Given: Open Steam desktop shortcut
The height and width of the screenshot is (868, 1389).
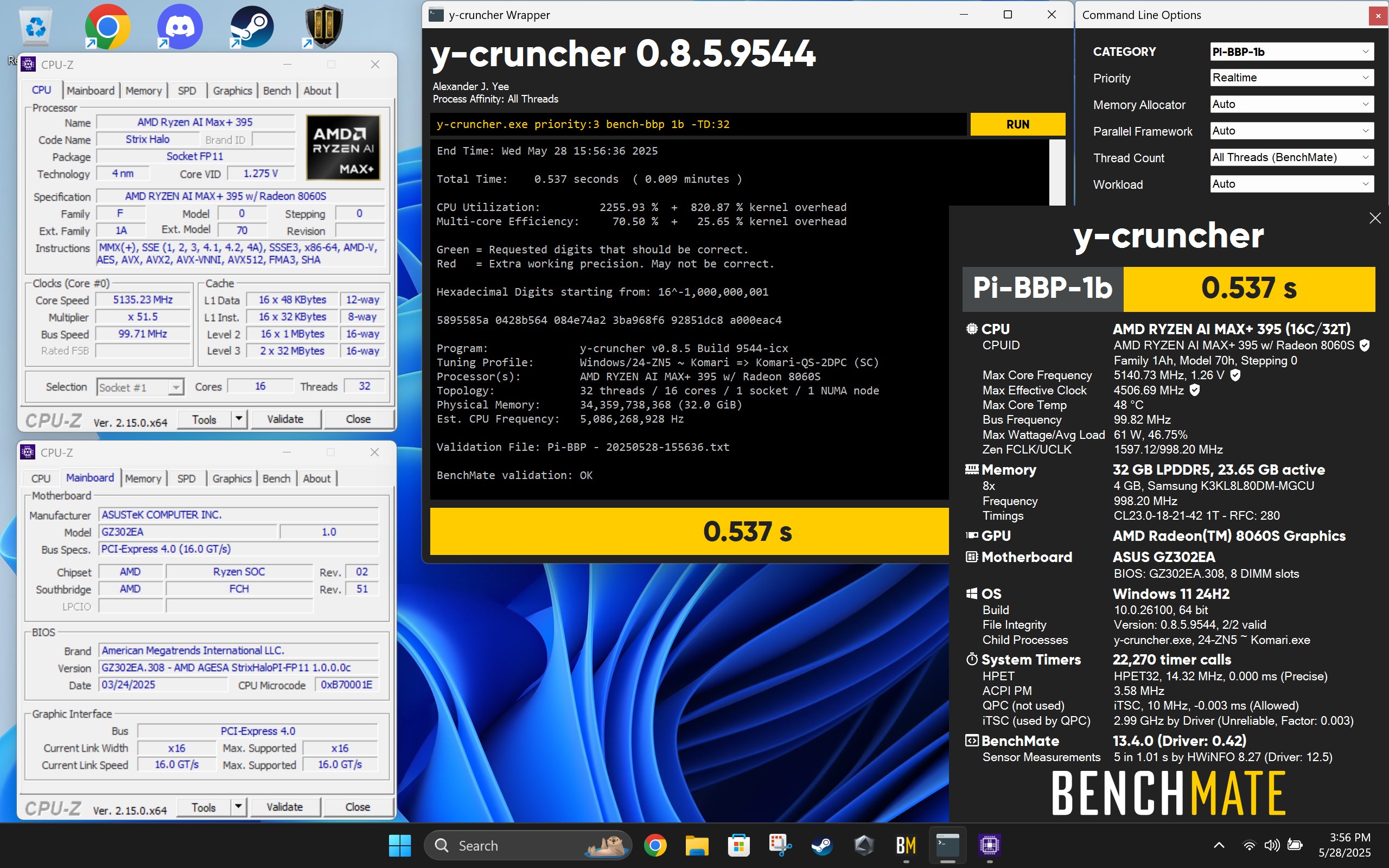Looking at the screenshot, I should click(251, 27).
